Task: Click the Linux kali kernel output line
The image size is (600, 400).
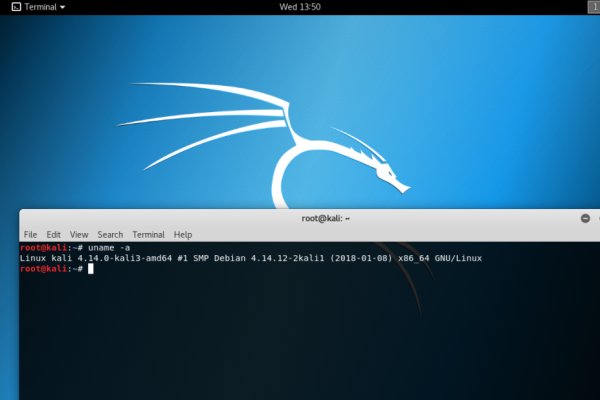Action: [250, 258]
